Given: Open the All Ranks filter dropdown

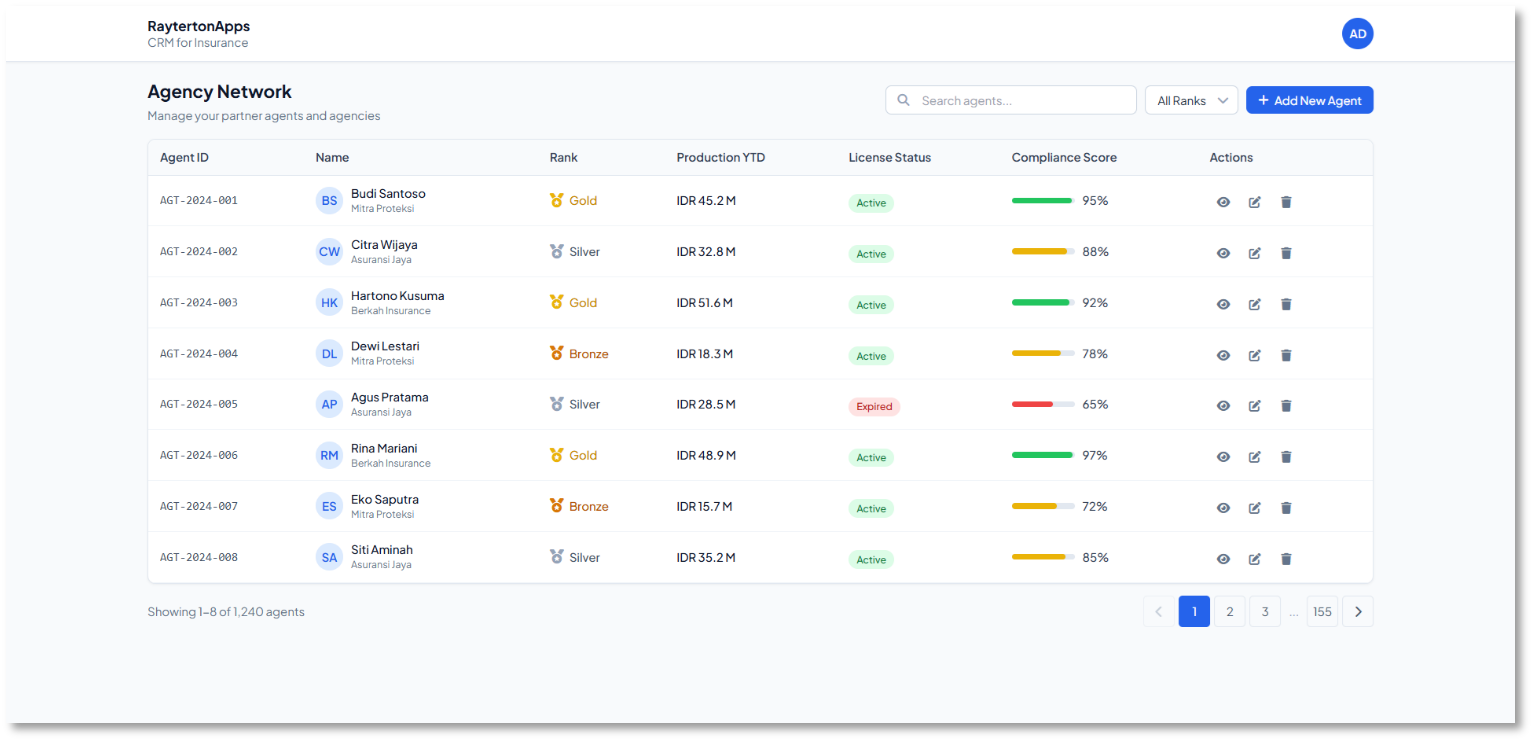Looking at the screenshot, I should click(1191, 100).
